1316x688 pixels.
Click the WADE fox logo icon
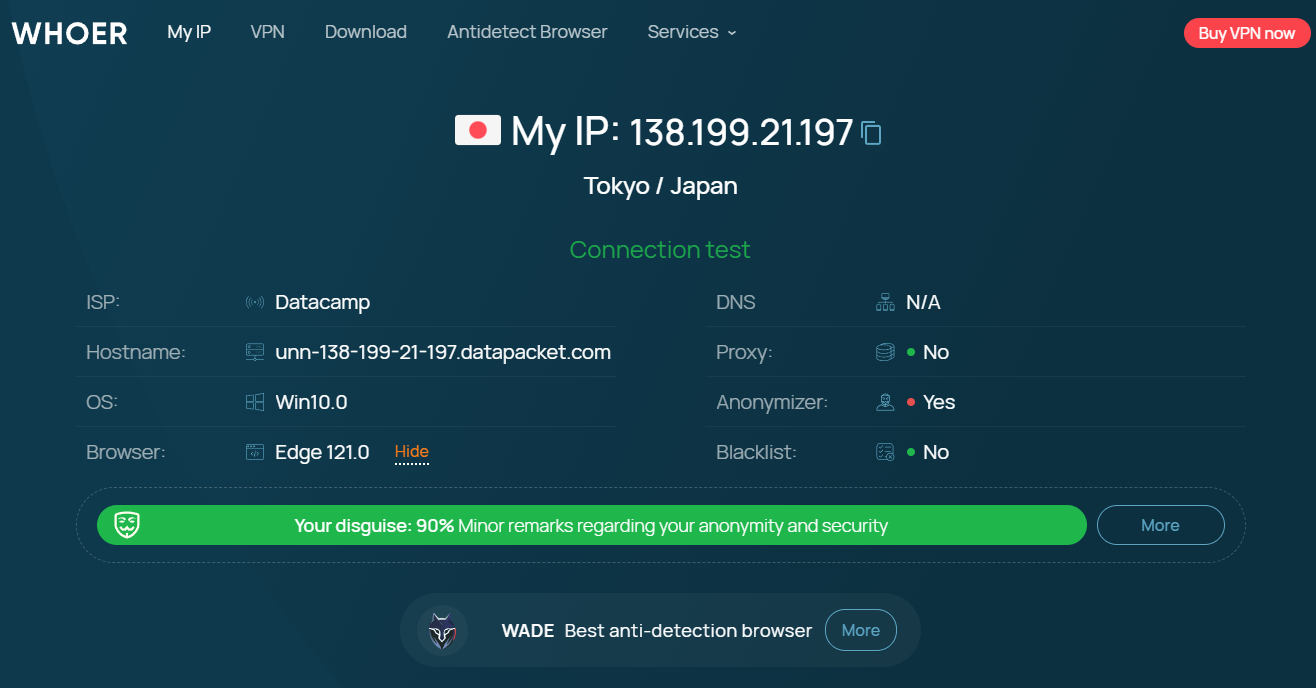[x=442, y=631]
